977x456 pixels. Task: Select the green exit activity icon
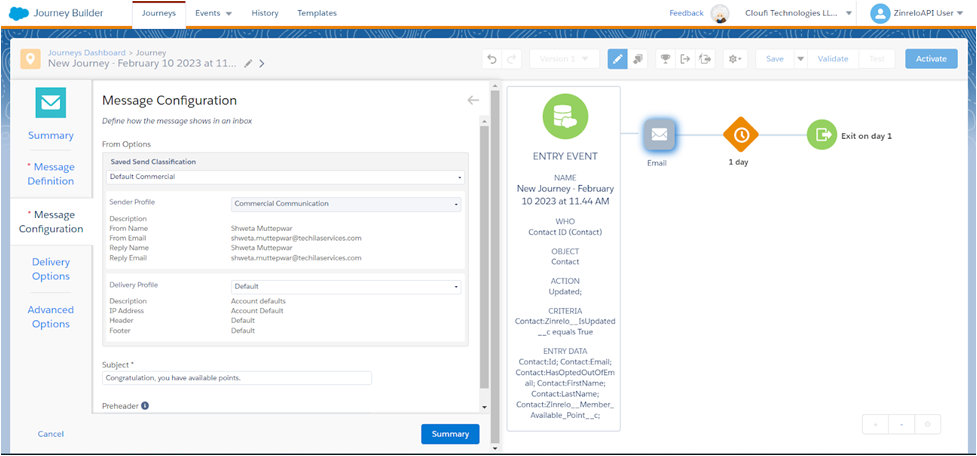click(822, 135)
